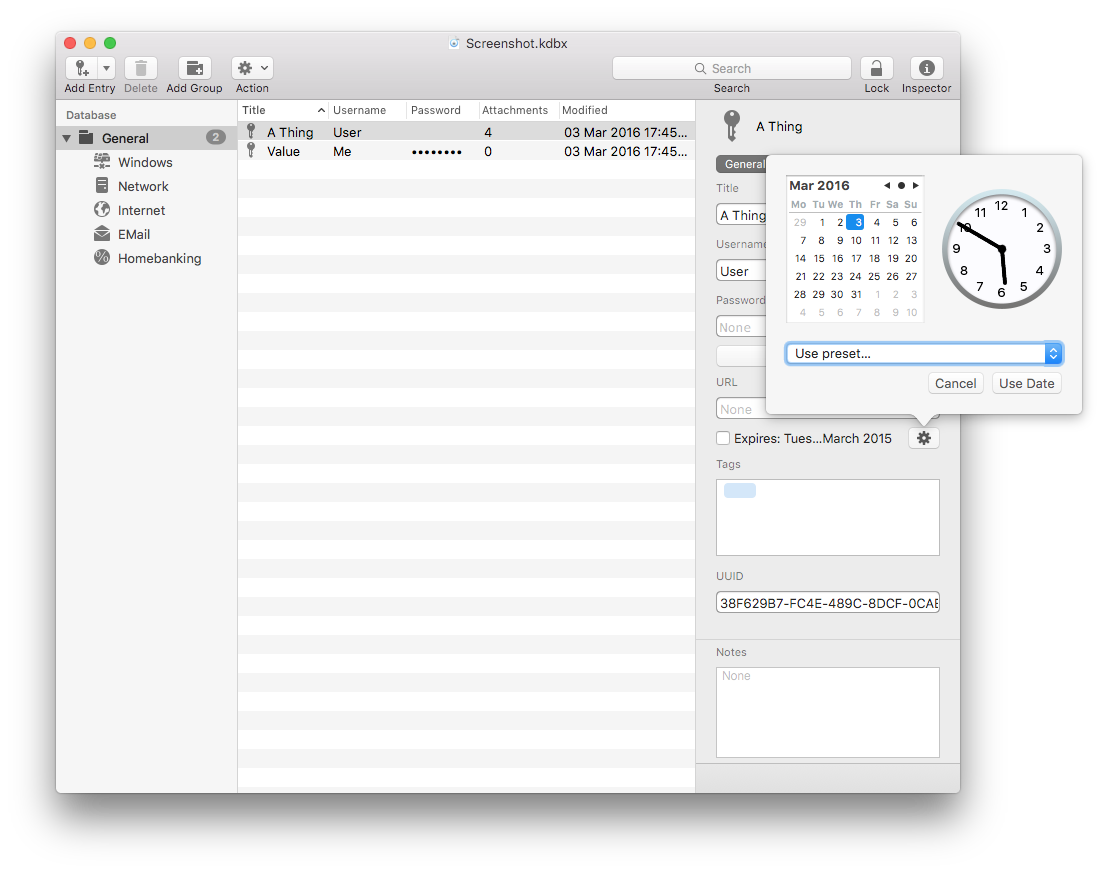The width and height of the screenshot is (1112, 873).
Task: Open the Internet group
Action: [x=141, y=210]
